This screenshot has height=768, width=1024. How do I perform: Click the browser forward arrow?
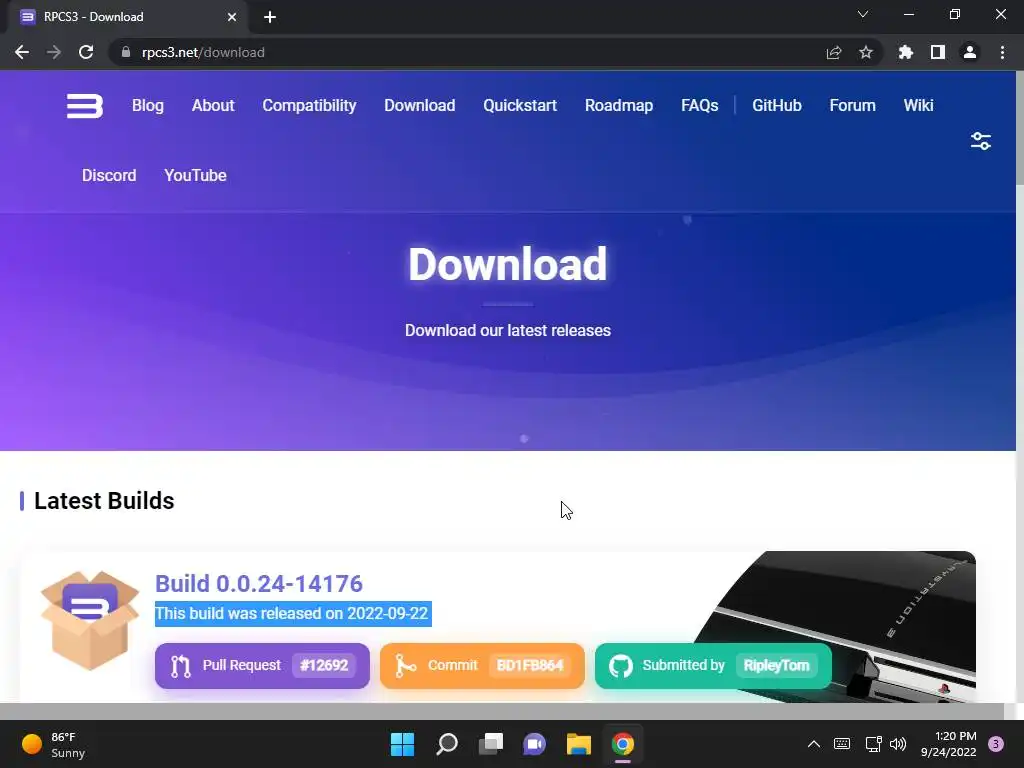click(x=54, y=52)
